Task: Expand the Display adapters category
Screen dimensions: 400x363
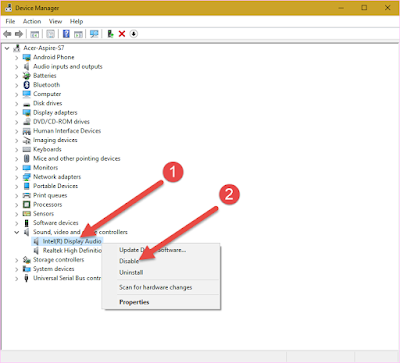Action: click(x=16, y=113)
